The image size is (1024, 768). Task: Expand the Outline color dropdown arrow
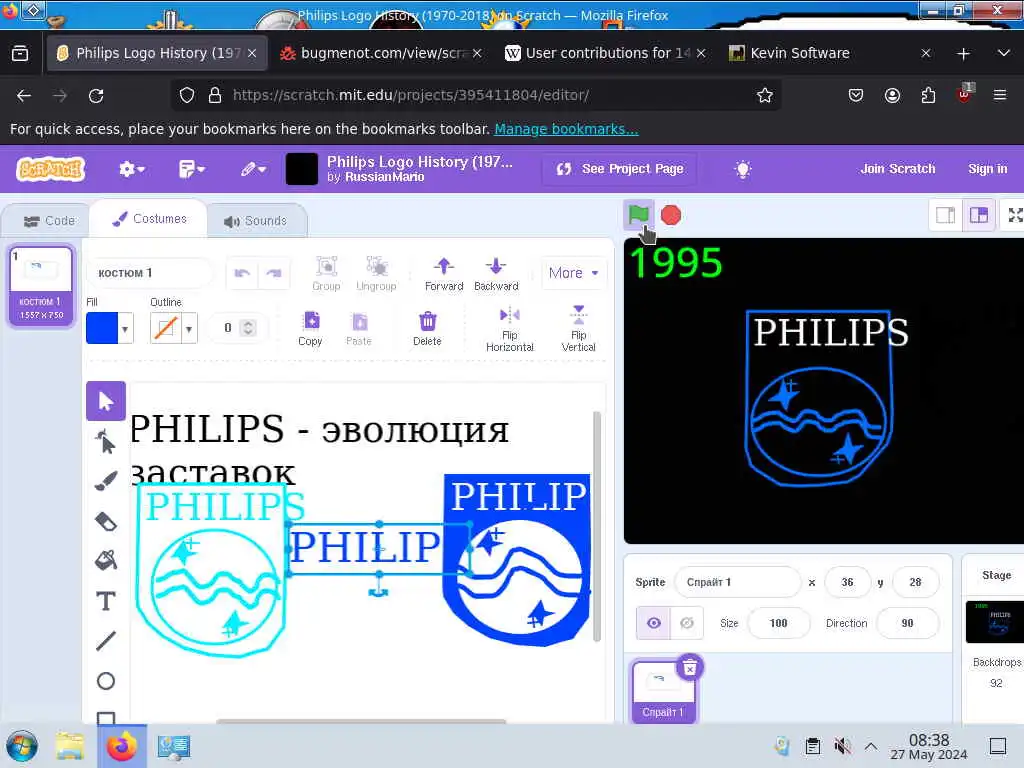[x=189, y=328]
